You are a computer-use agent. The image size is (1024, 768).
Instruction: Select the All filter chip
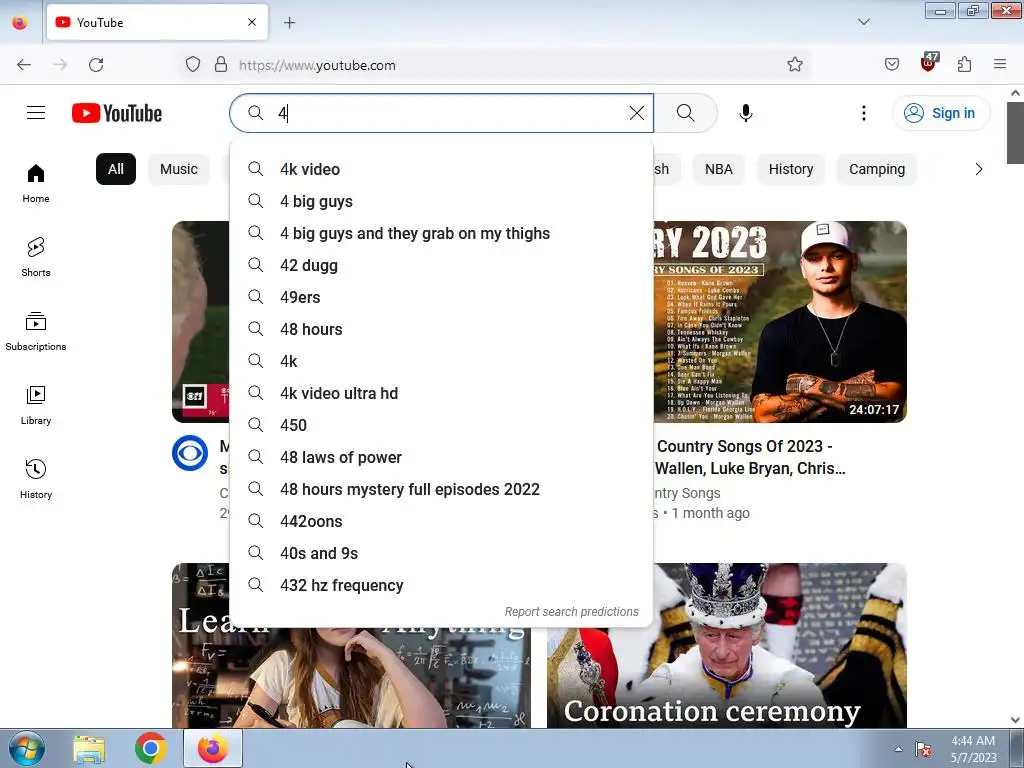116,169
